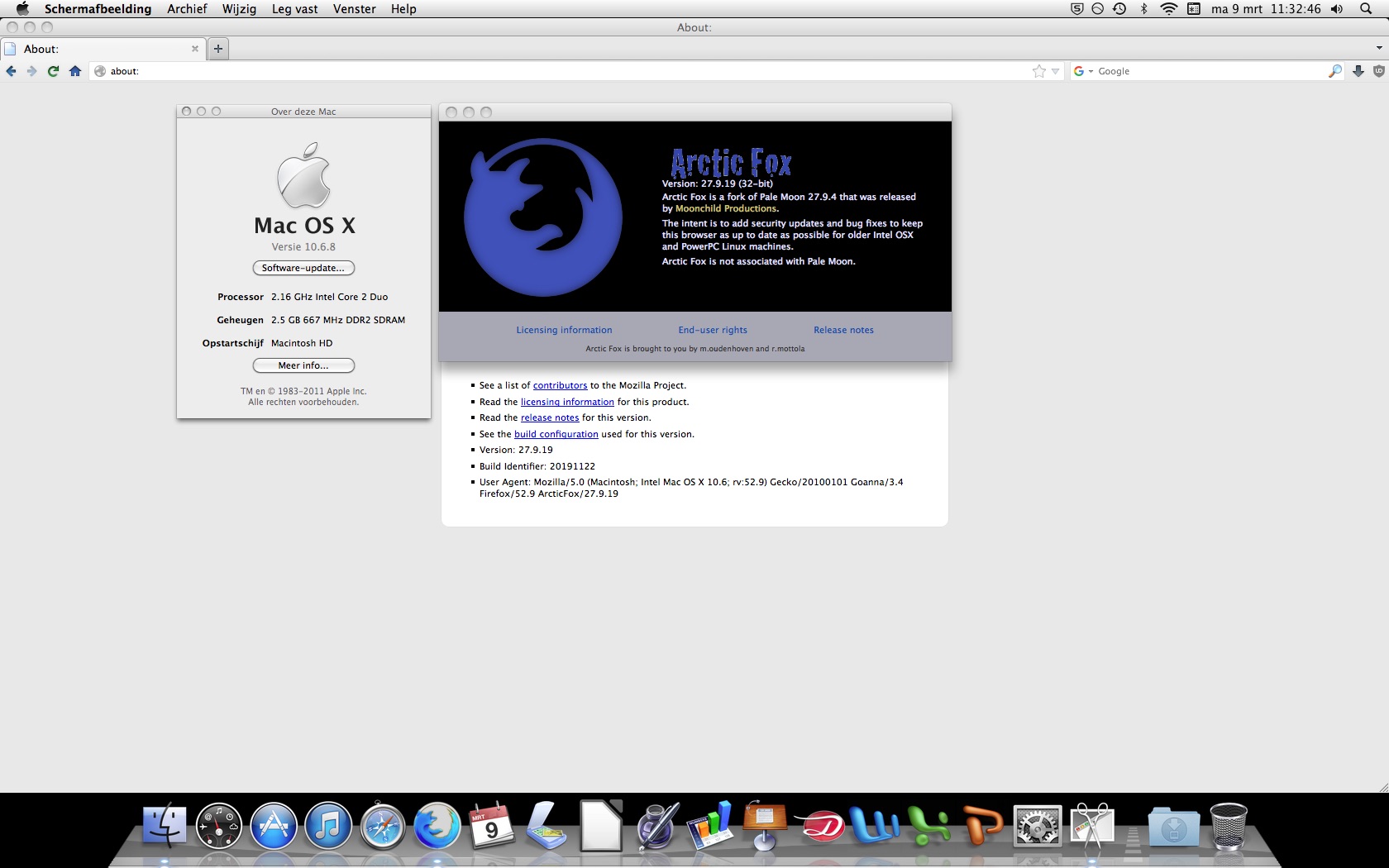Open the Schermafbeelding application menu
Viewport: 1389px width, 868px height.
coord(98,9)
